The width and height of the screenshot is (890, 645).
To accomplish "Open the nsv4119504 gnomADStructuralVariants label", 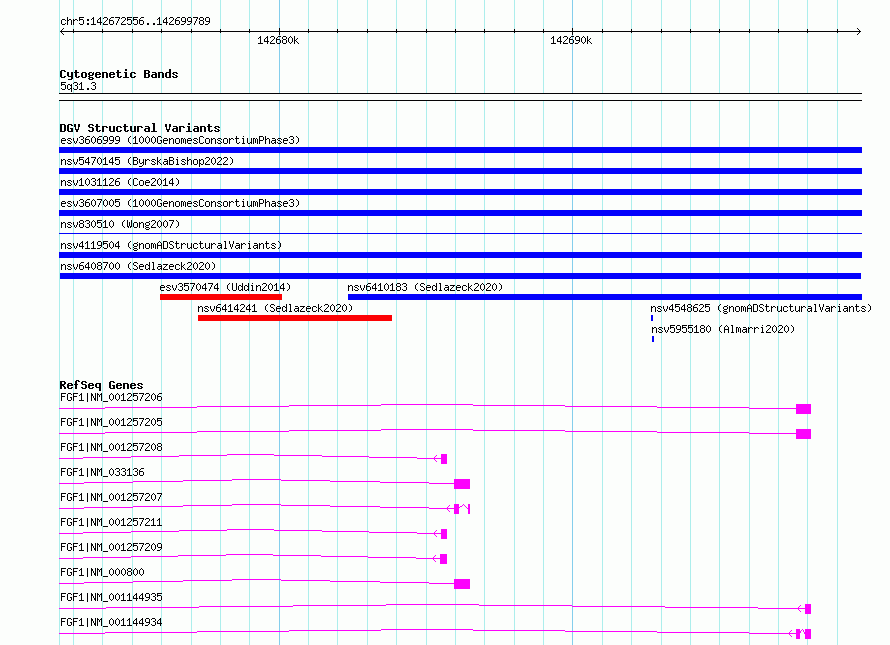I will click(171, 245).
